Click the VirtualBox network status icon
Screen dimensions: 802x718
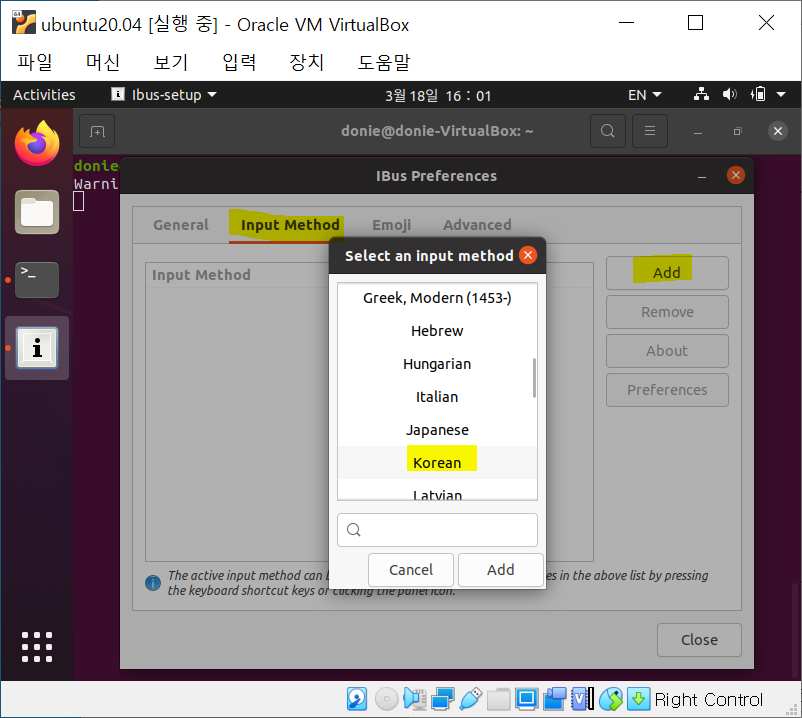point(442,699)
